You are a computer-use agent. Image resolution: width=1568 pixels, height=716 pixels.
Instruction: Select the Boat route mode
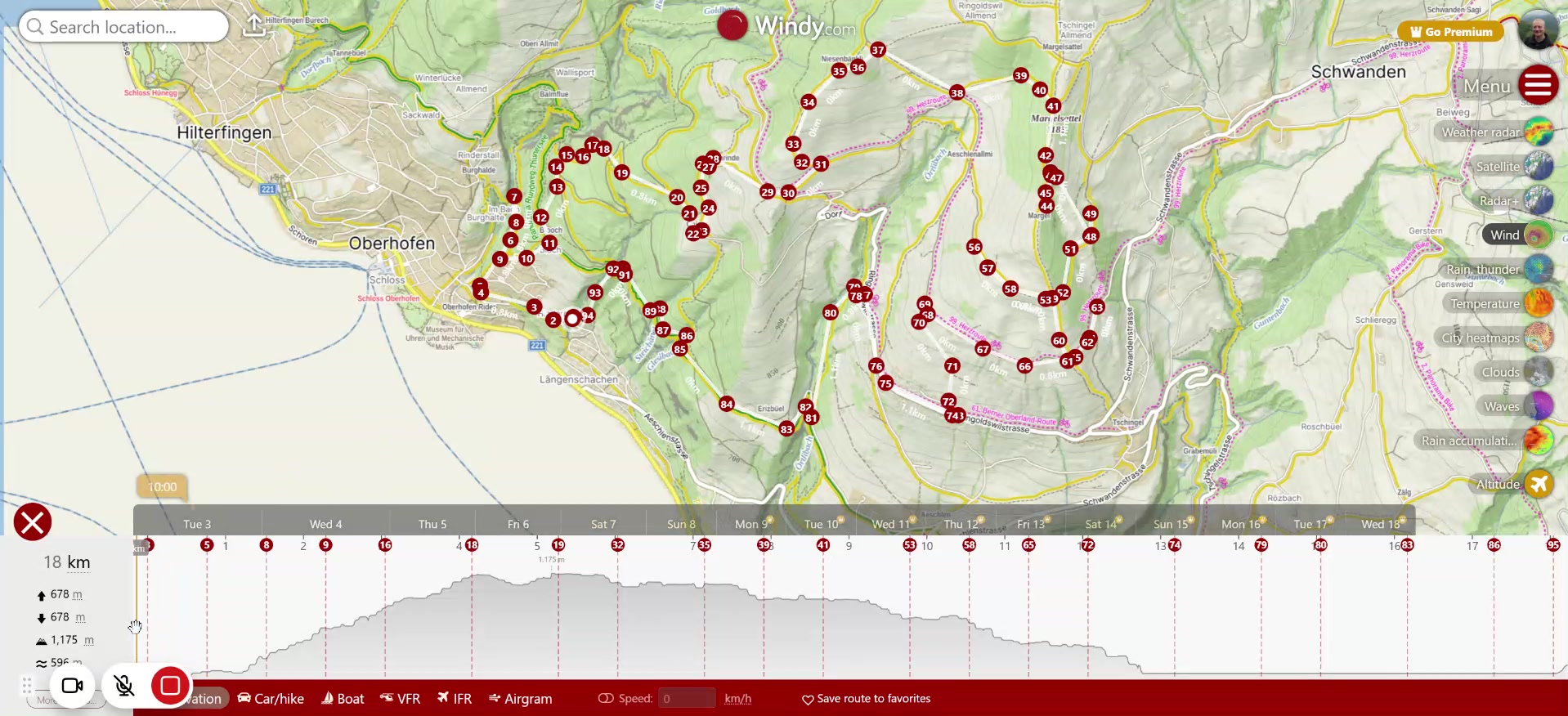[343, 699]
